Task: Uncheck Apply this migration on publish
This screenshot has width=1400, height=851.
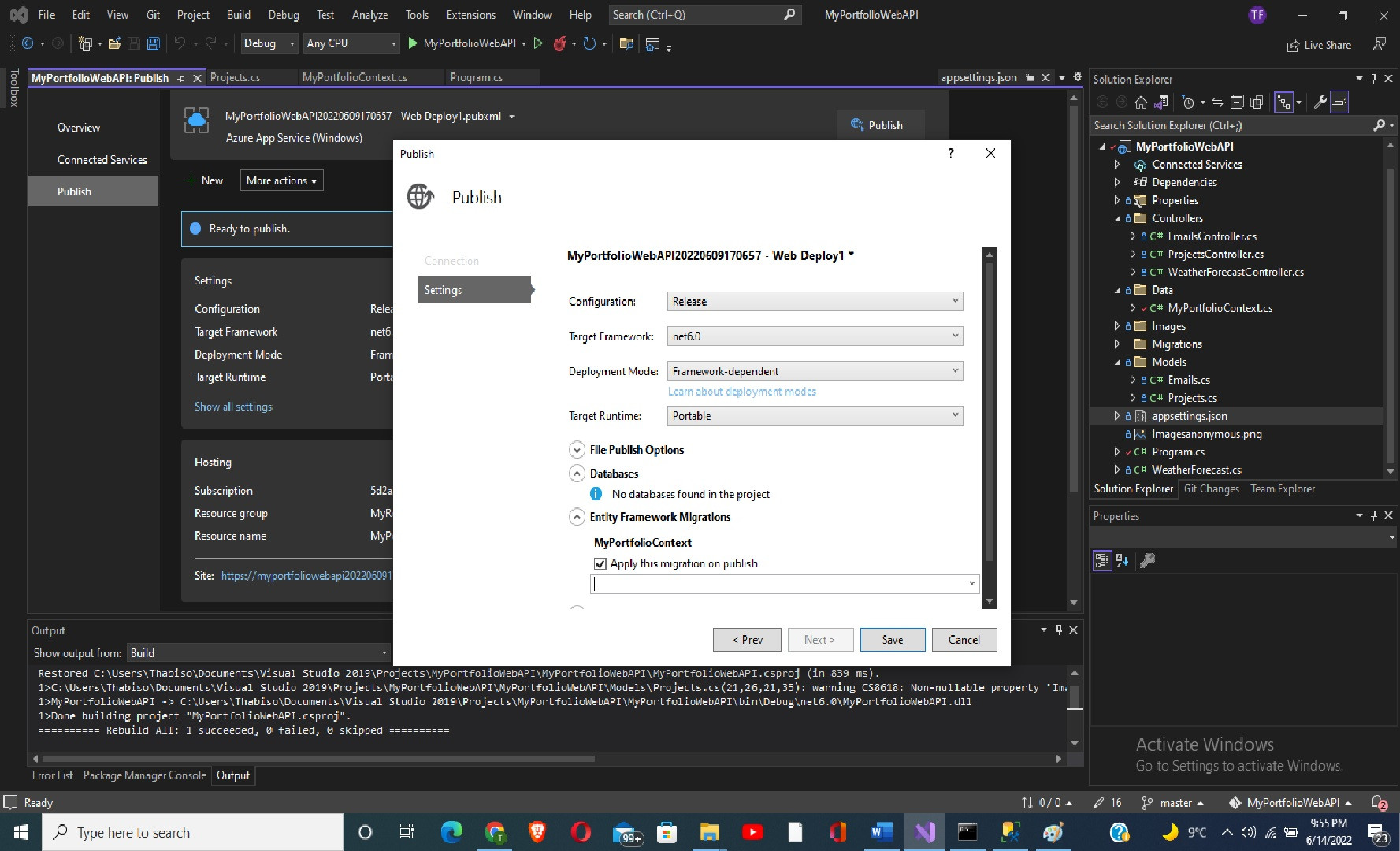Action: [x=600, y=563]
